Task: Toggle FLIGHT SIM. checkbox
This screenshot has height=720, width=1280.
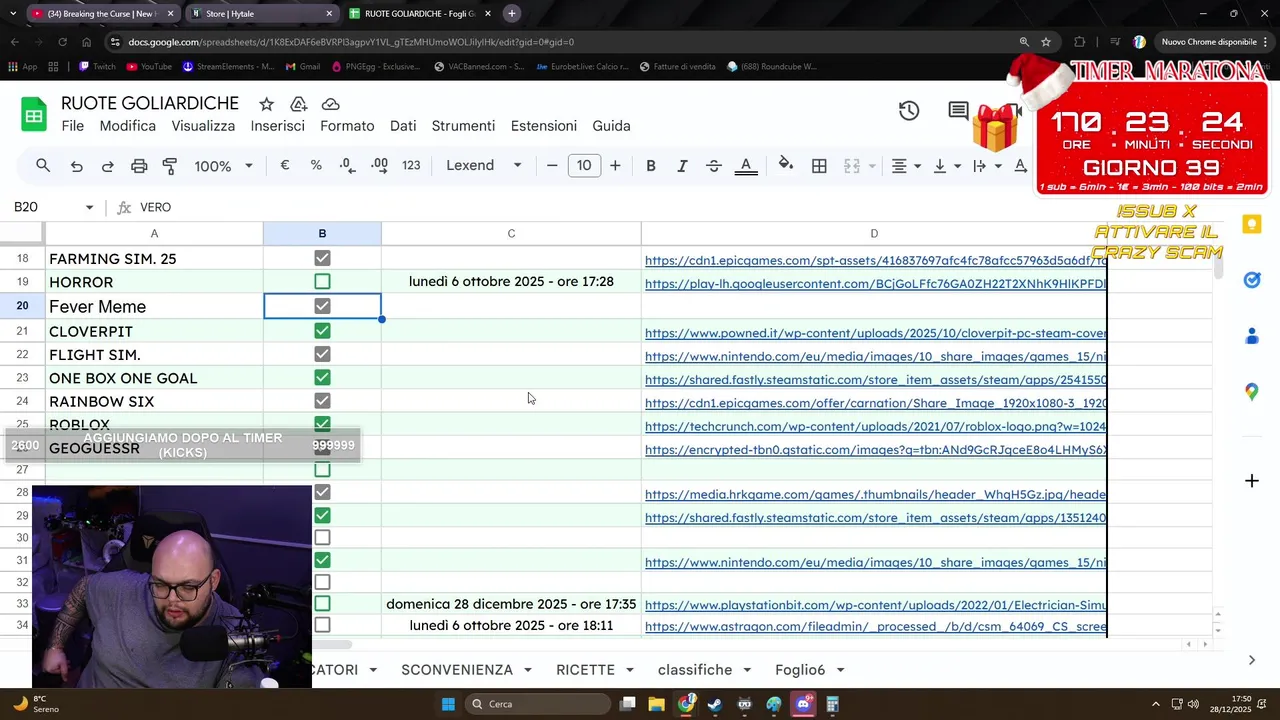Action: [x=322, y=354]
